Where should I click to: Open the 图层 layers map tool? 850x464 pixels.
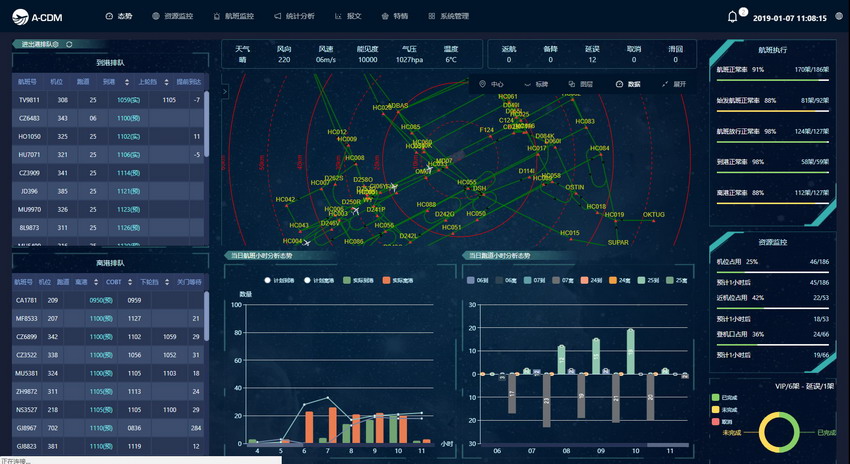[579, 84]
